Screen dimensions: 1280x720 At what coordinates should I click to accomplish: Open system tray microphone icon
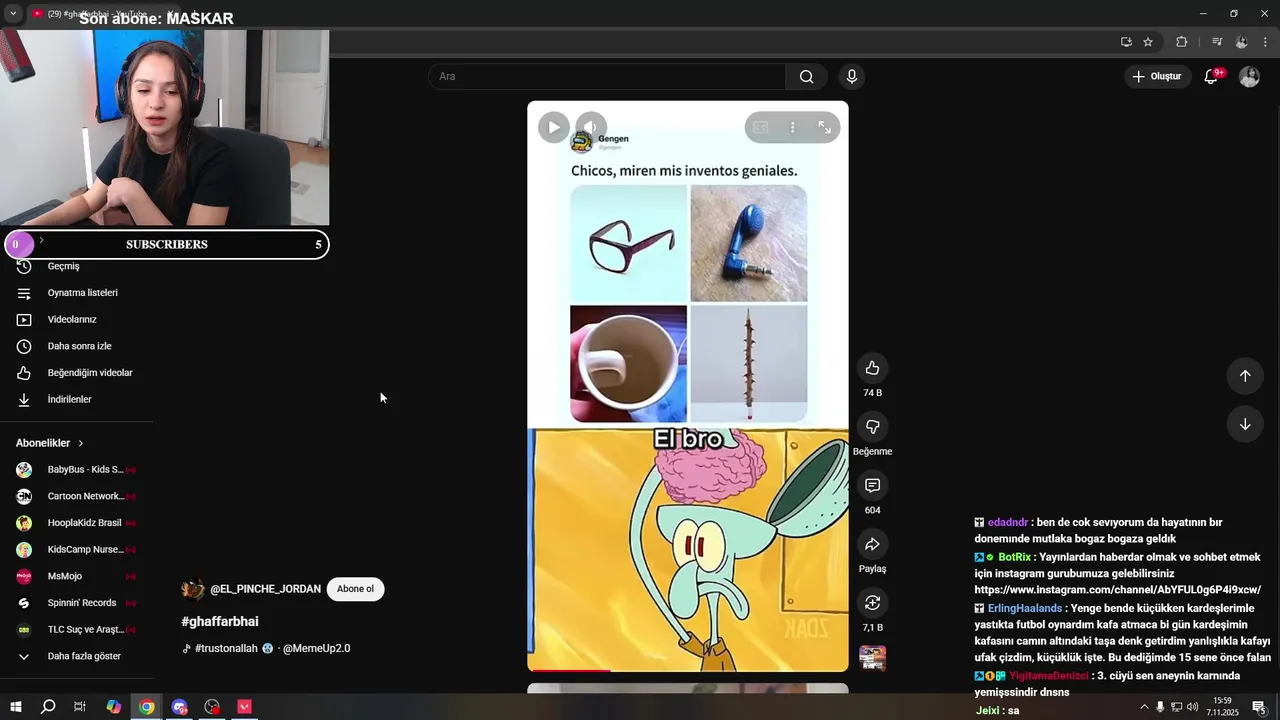1160,707
